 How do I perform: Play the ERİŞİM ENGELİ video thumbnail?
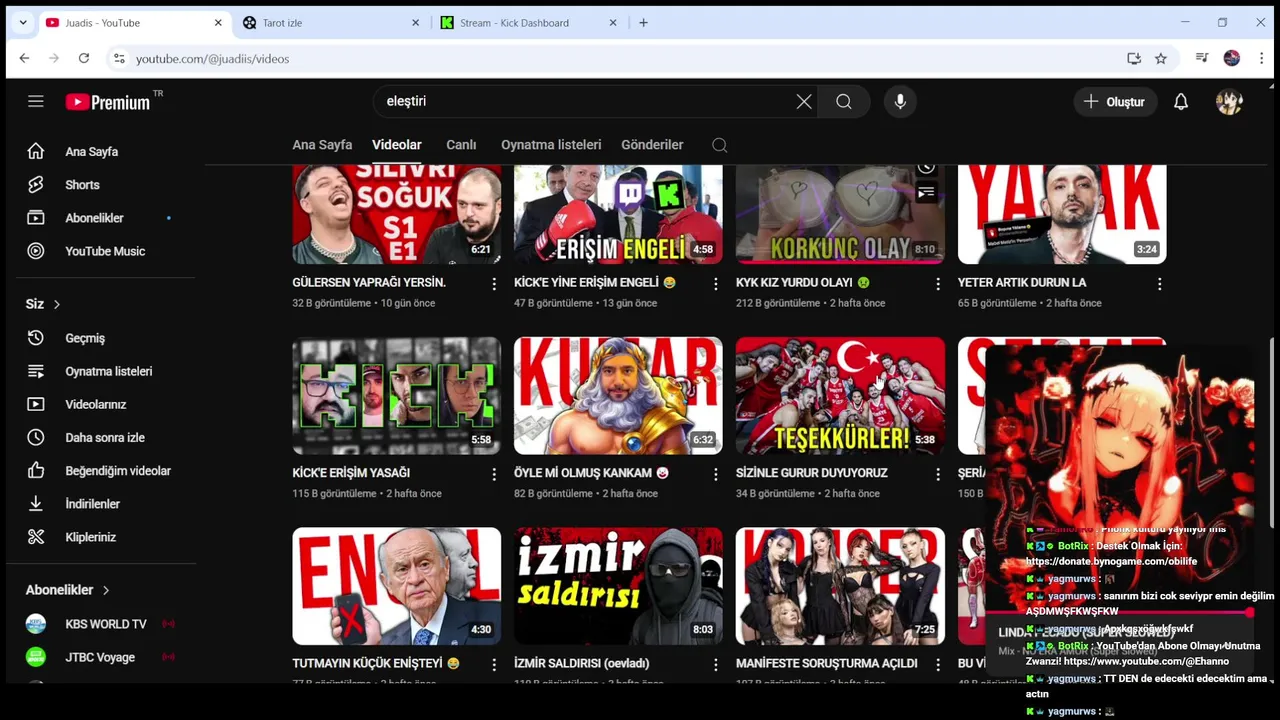[x=618, y=214]
